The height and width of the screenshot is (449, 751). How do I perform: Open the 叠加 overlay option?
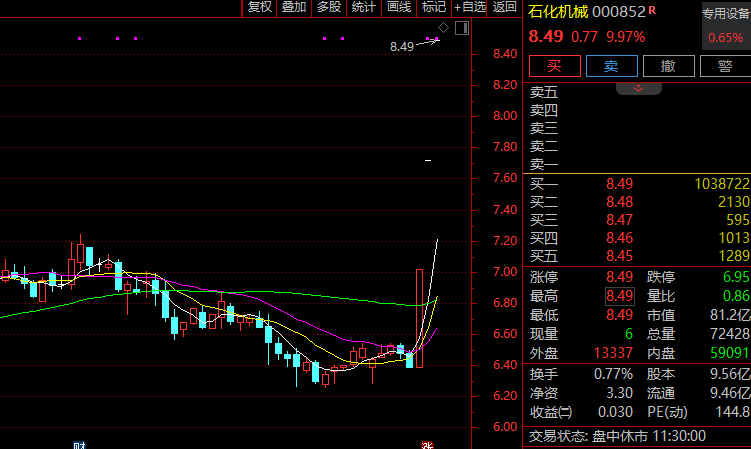click(294, 7)
